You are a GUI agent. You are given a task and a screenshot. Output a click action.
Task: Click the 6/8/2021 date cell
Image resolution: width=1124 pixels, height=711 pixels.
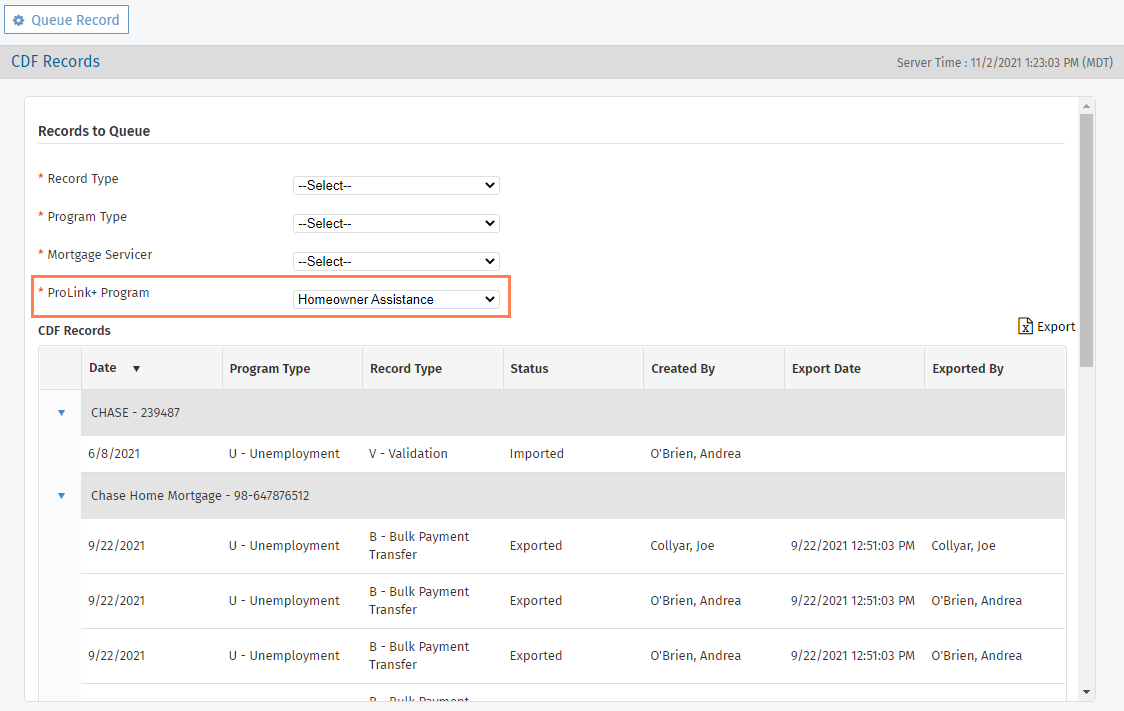coord(114,454)
